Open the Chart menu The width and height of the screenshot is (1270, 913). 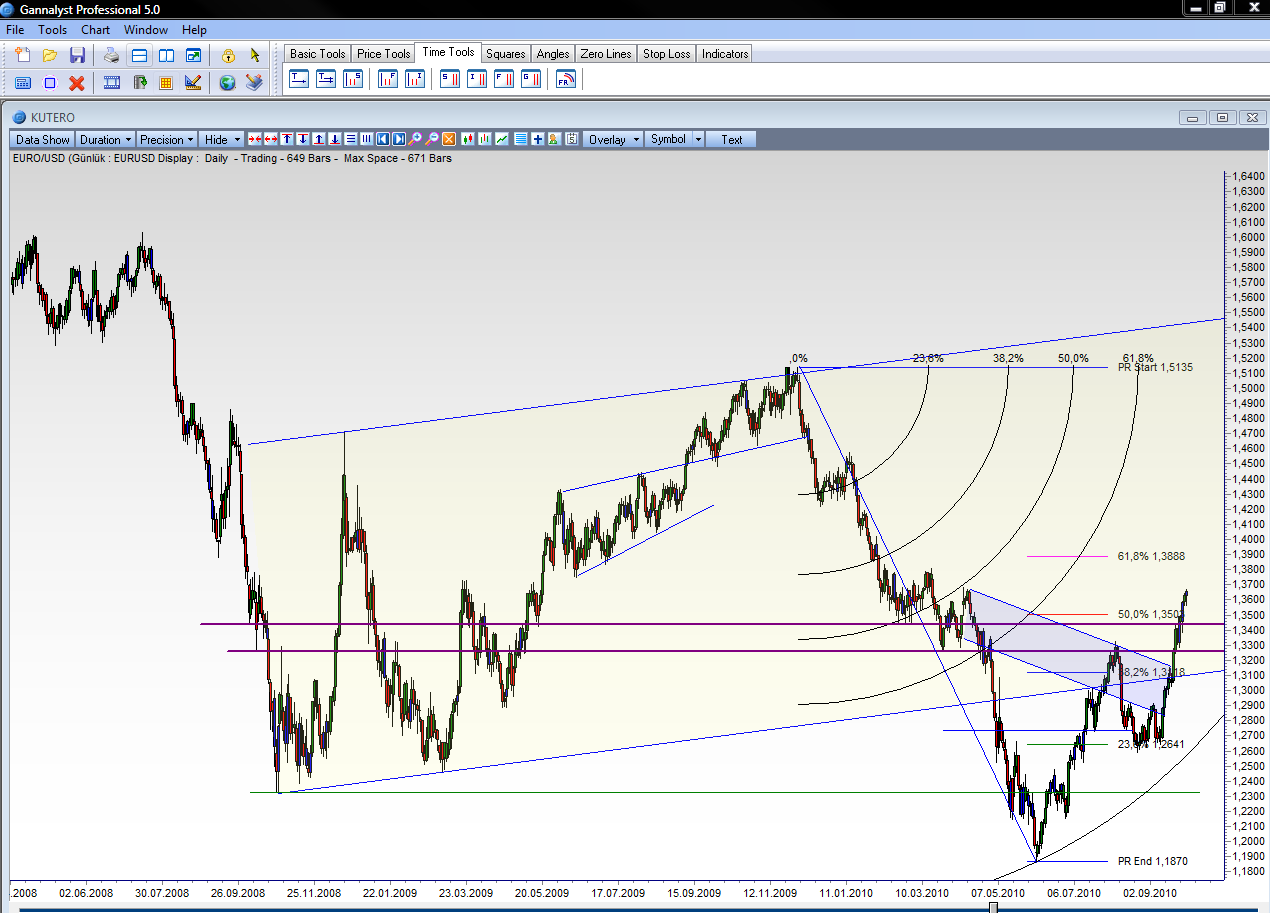pyautogui.click(x=95, y=30)
